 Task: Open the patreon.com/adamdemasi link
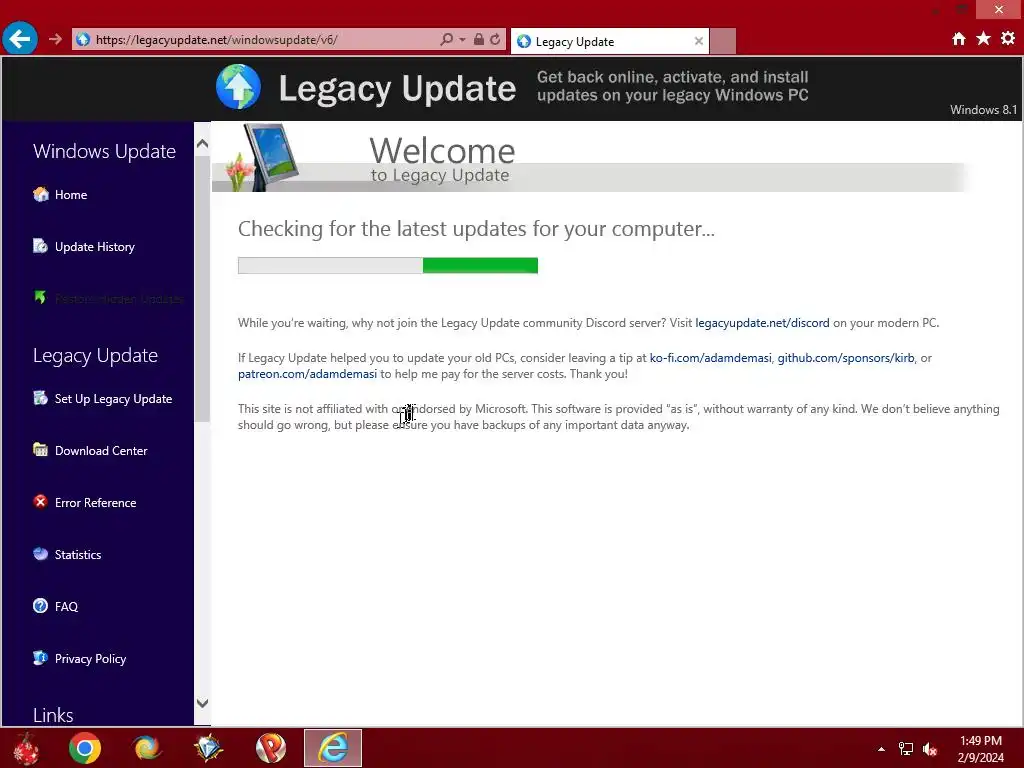click(308, 374)
